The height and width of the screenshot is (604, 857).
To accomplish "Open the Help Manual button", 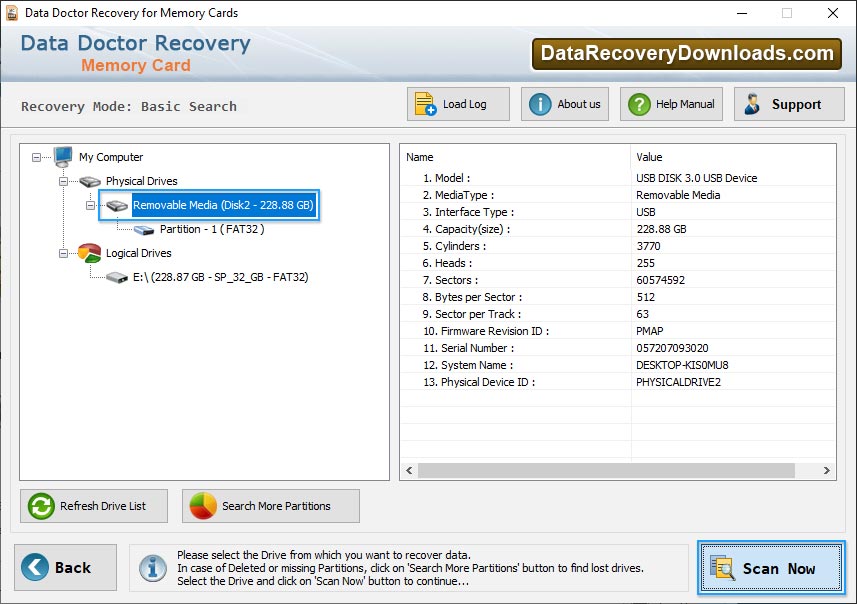I will 671,104.
